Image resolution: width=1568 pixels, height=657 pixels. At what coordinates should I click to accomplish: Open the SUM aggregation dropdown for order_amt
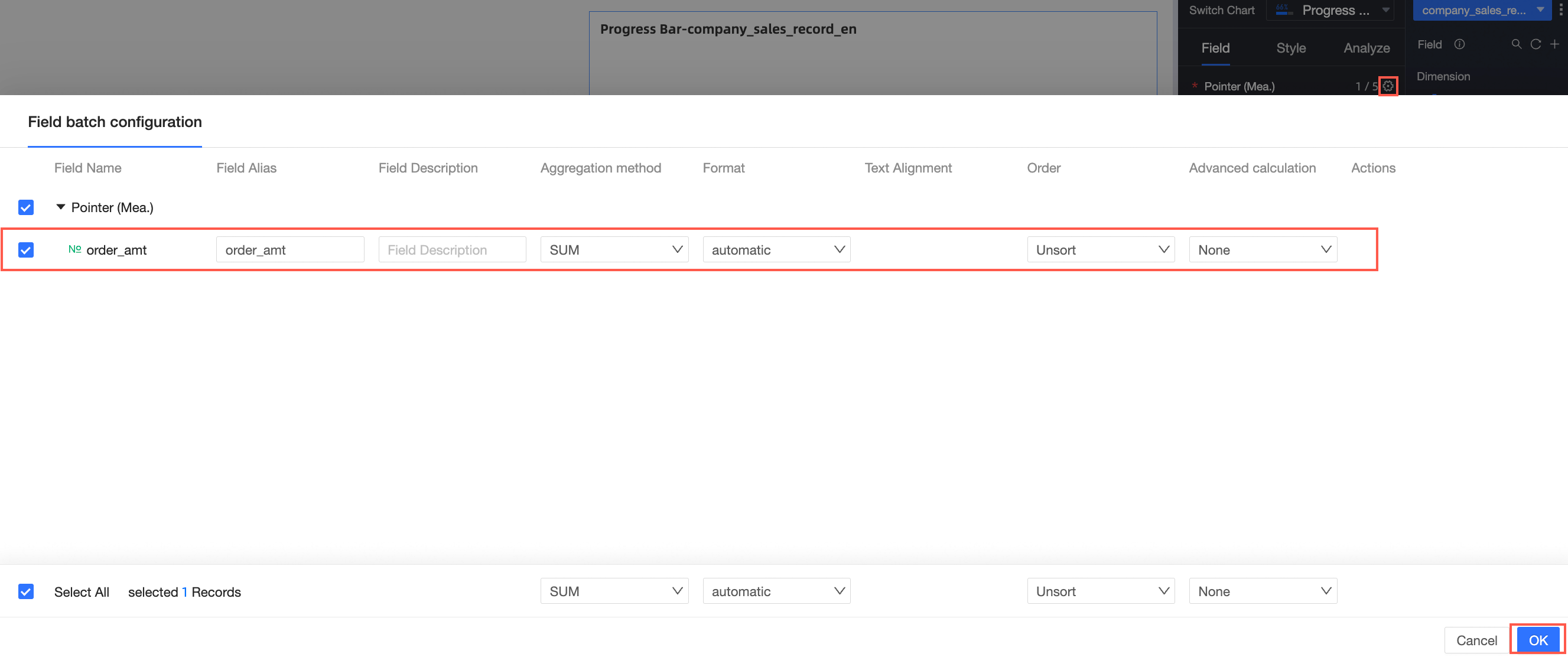point(614,250)
